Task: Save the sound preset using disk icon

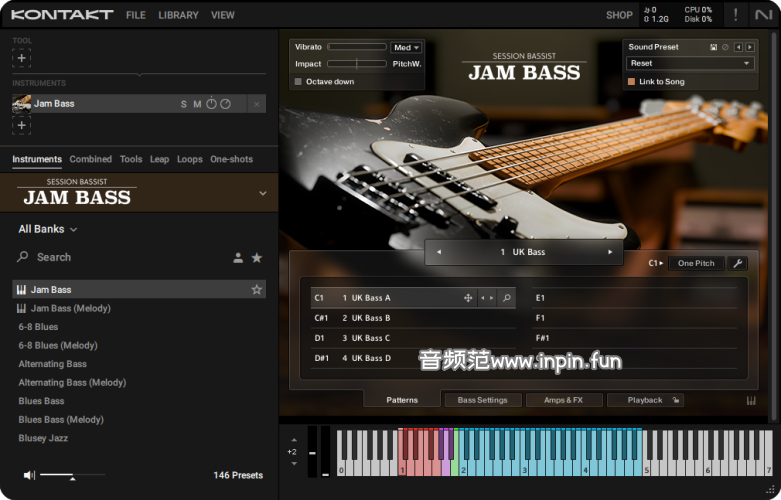Action: (x=714, y=47)
